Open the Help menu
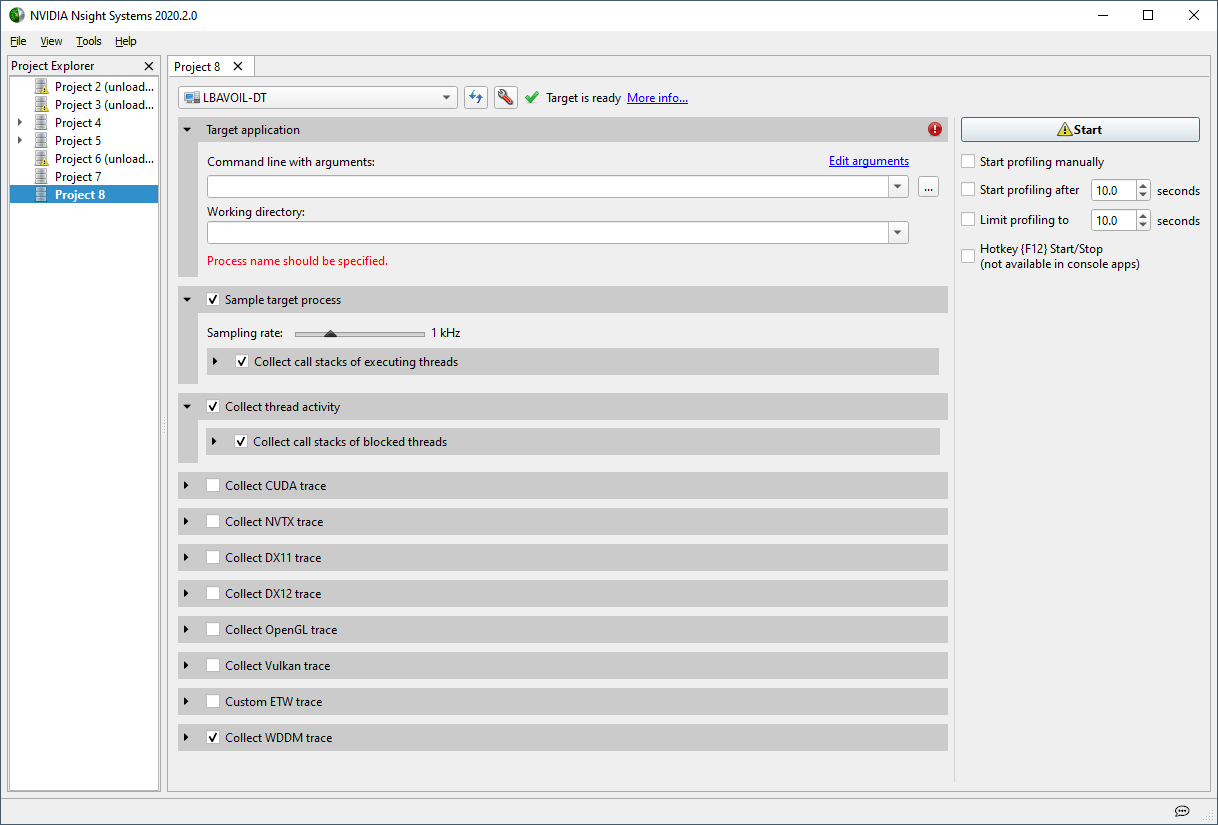This screenshot has width=1218, height=825. 125,41
